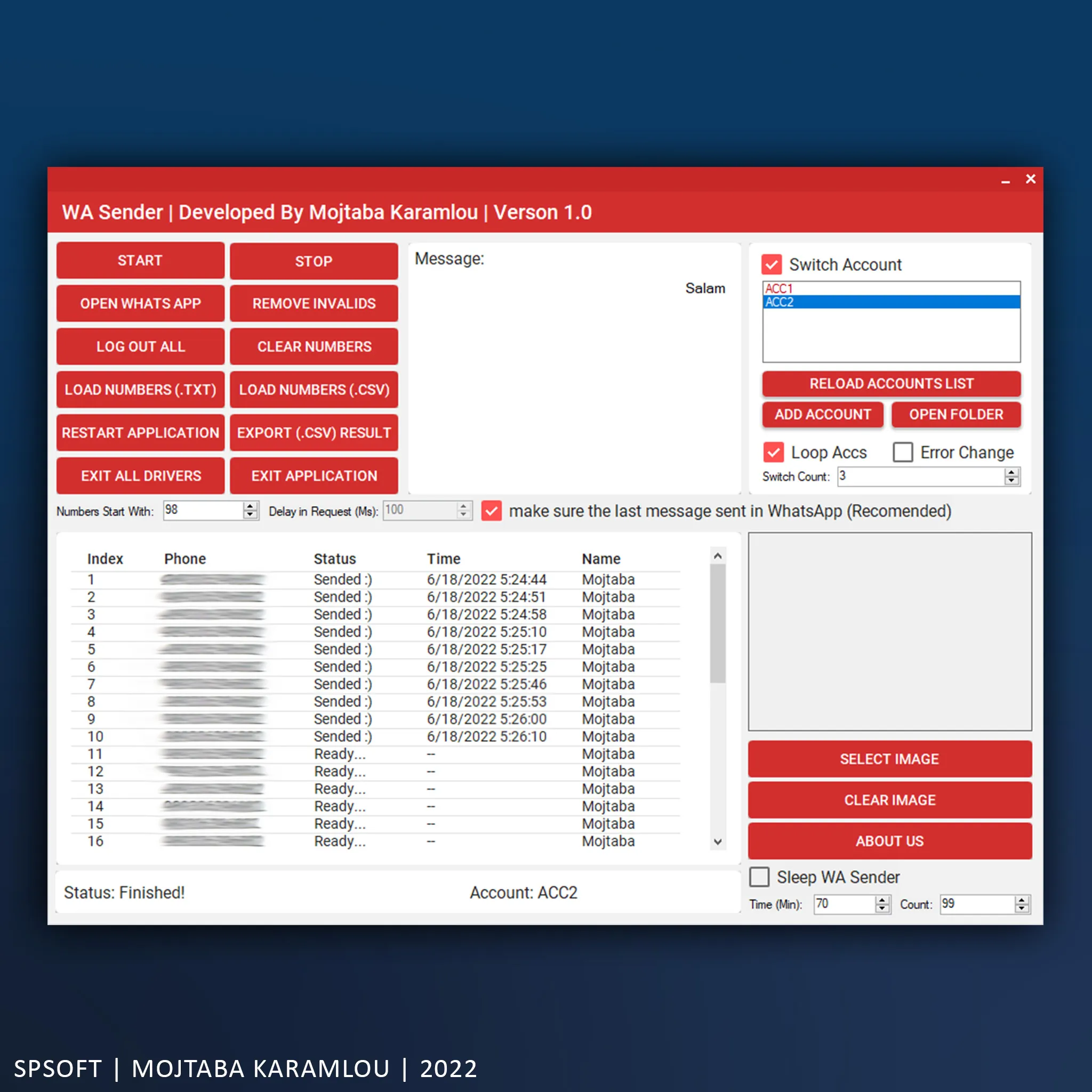
Task: Disable the Loop Accs checkbox
Action: 773,452
